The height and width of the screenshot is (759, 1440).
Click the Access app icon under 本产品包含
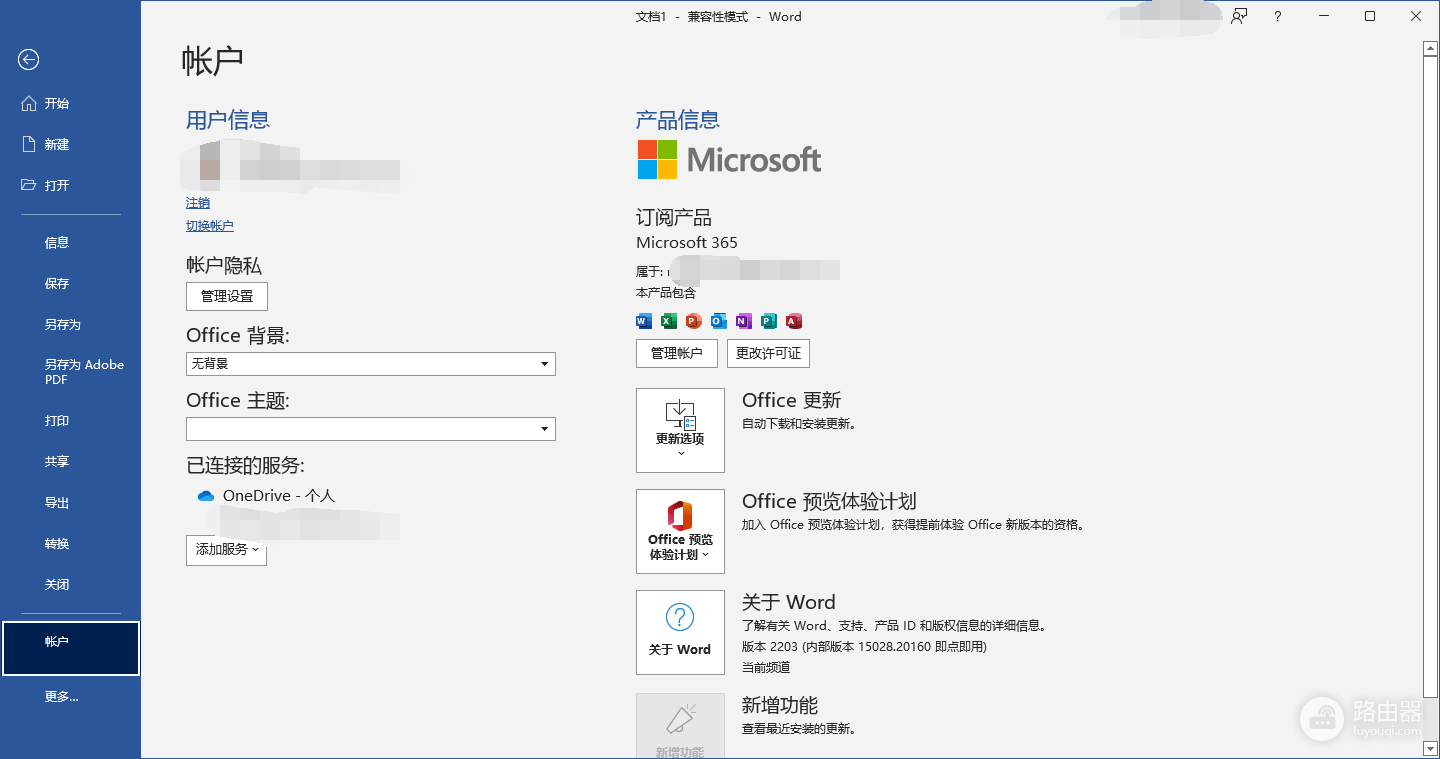click(x=794, y=321)
